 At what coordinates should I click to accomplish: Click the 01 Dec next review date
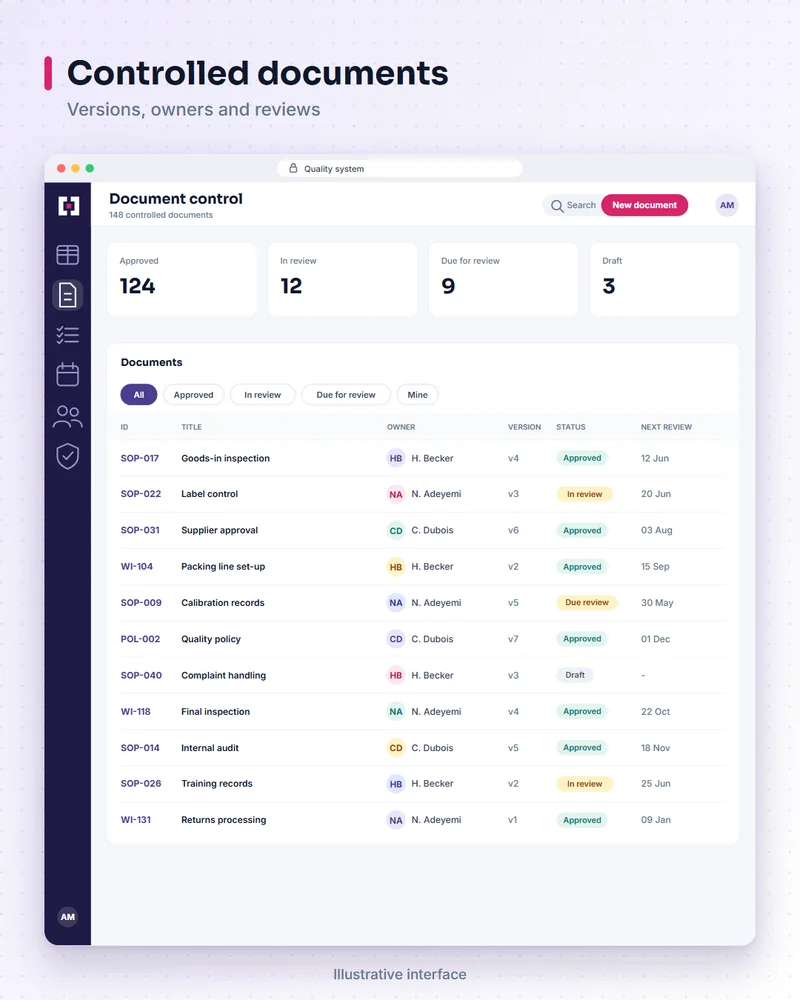[655, 639]
